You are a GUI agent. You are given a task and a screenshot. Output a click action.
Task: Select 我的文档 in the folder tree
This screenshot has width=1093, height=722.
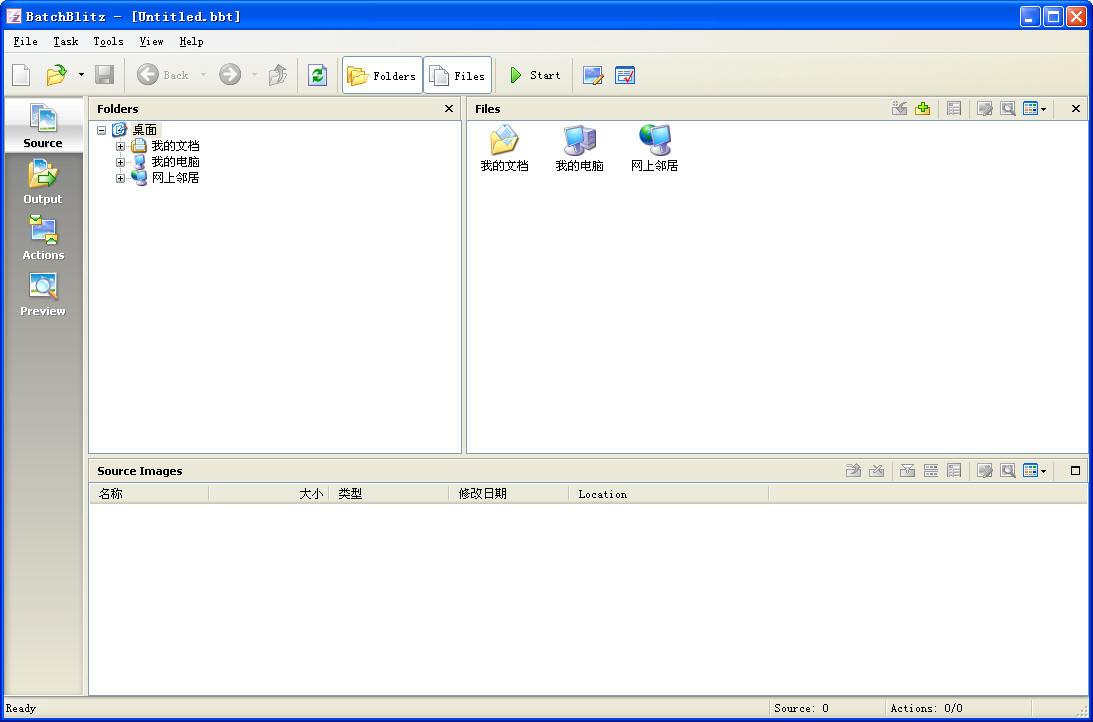click(176, 146)
